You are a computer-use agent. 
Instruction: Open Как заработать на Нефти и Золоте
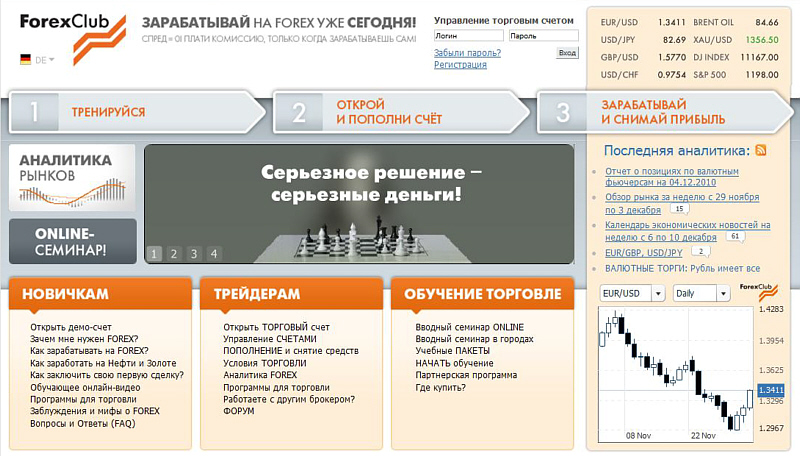[x=103, y=363]
